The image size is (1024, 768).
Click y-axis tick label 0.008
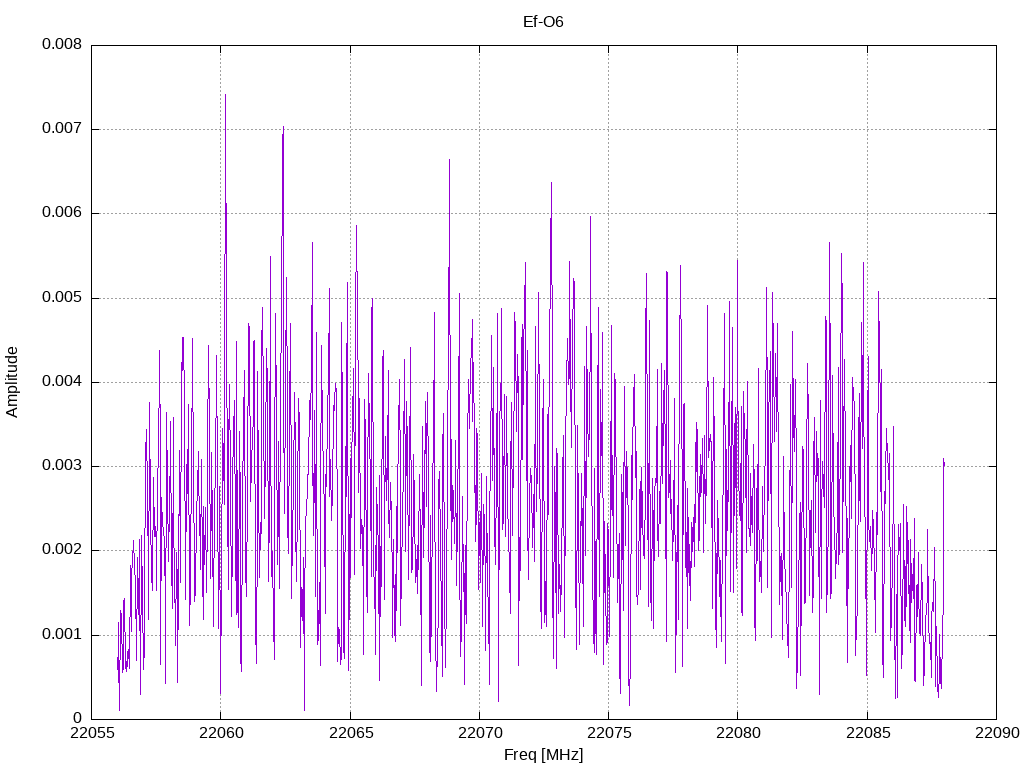tap(62, 44)
